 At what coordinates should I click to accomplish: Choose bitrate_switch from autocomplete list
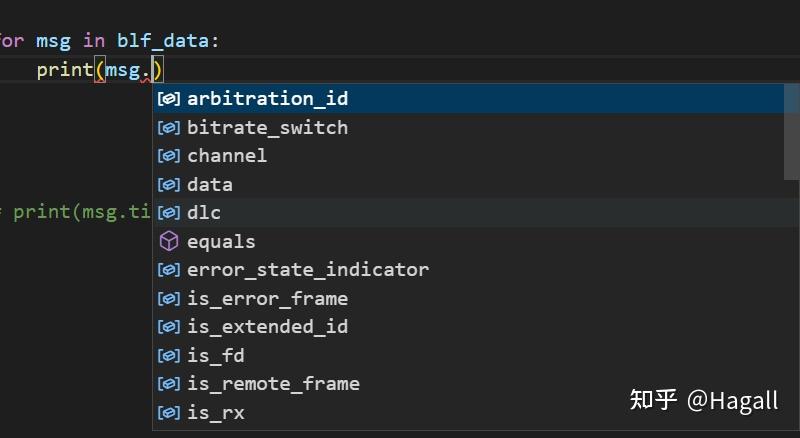(x=468, y=127)
